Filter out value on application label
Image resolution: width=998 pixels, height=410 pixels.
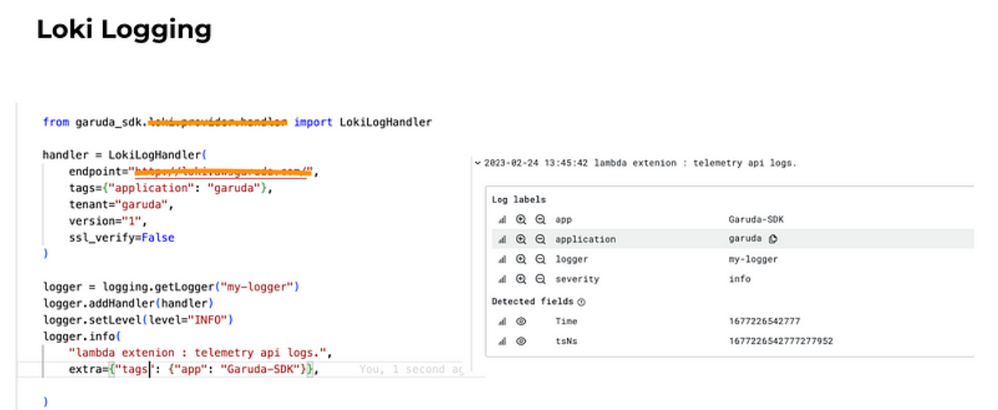click(x=540, y=239)
